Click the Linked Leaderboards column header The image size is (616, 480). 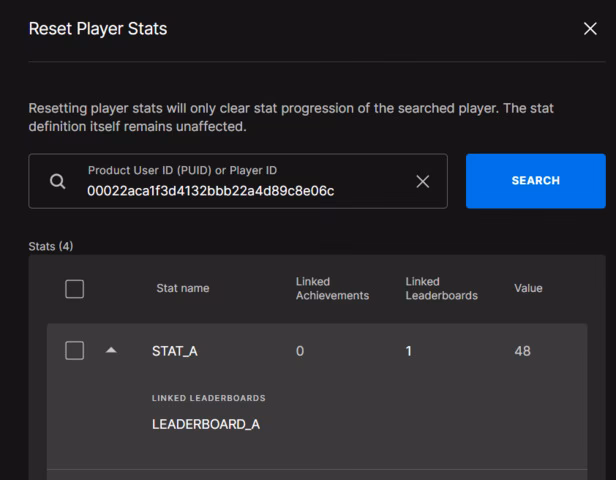442,288
